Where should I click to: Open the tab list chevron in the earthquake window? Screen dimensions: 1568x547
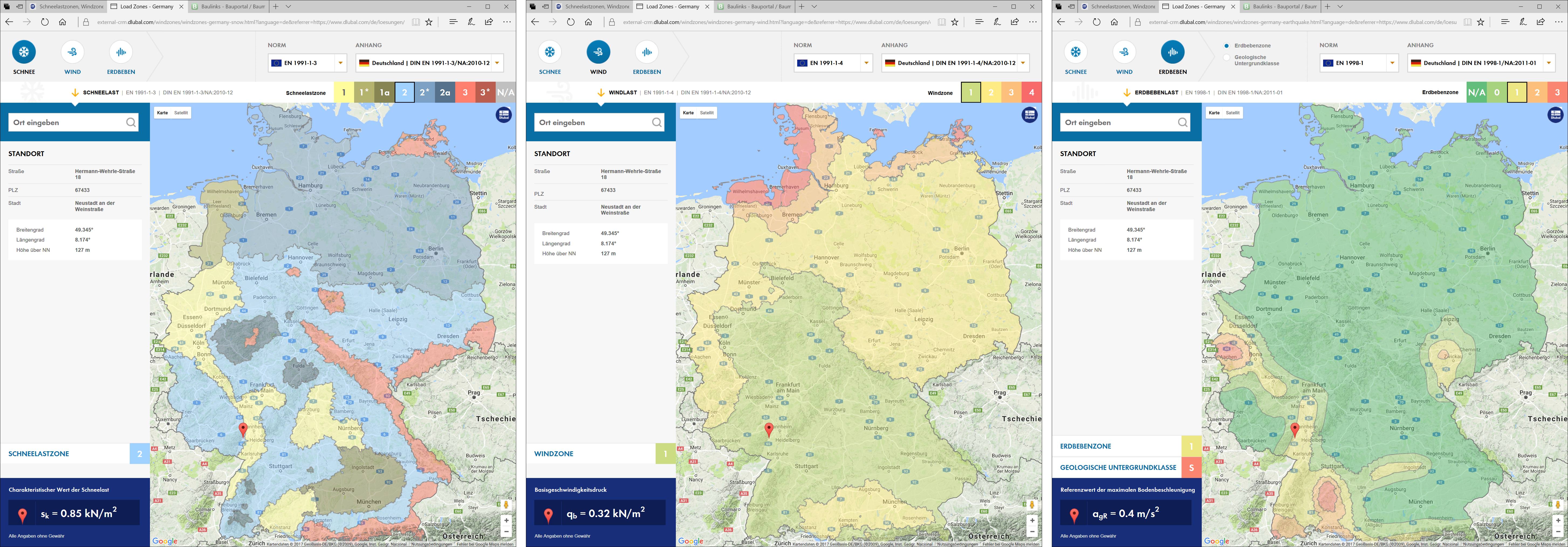coord(1340,7)
